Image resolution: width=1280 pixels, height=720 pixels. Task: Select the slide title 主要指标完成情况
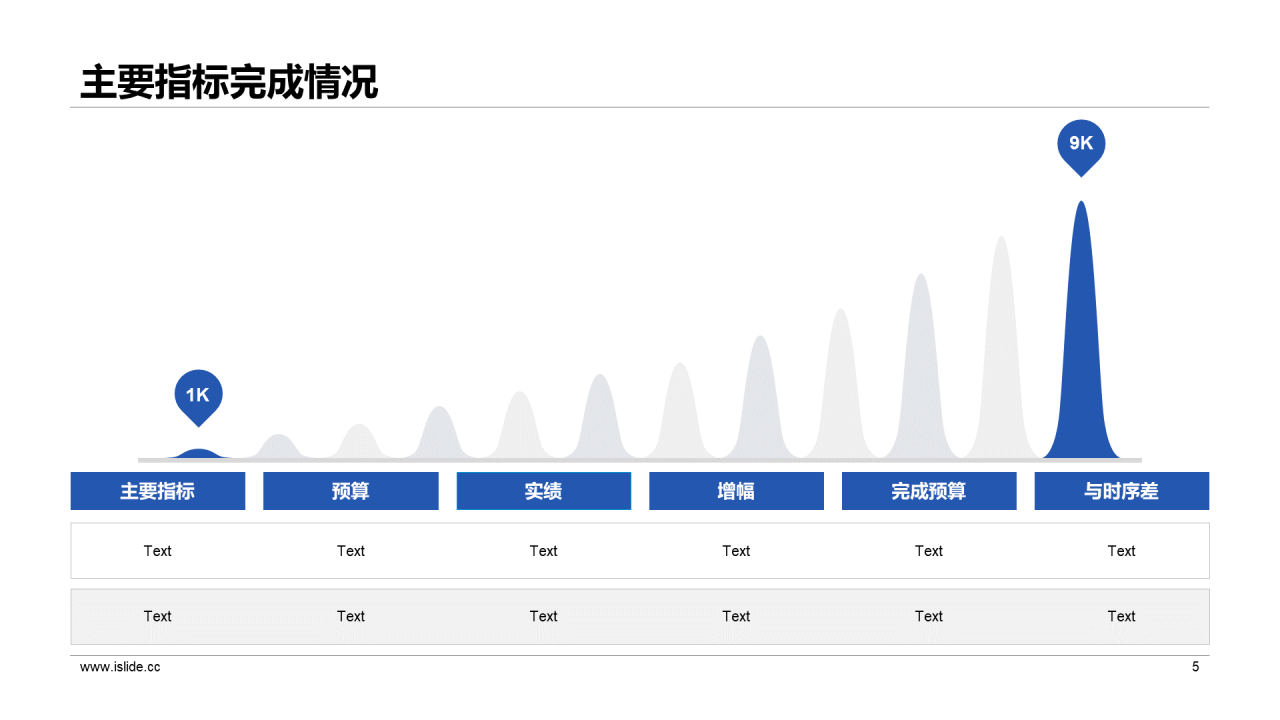[229, 83]
